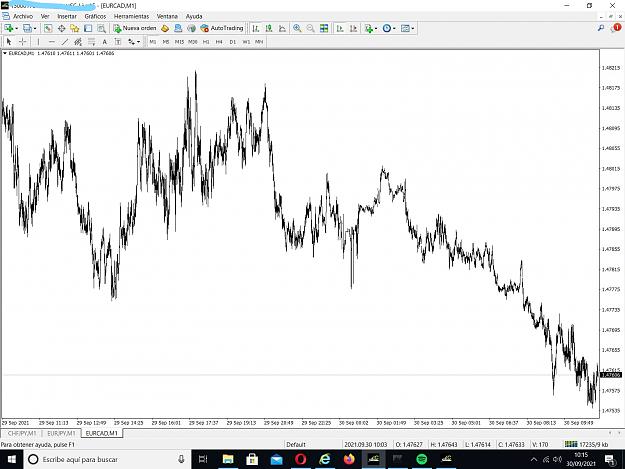This screenshot has height=469, width=625.
Task: Toggle chart auto scroll
Action: (x=340, y=28)
